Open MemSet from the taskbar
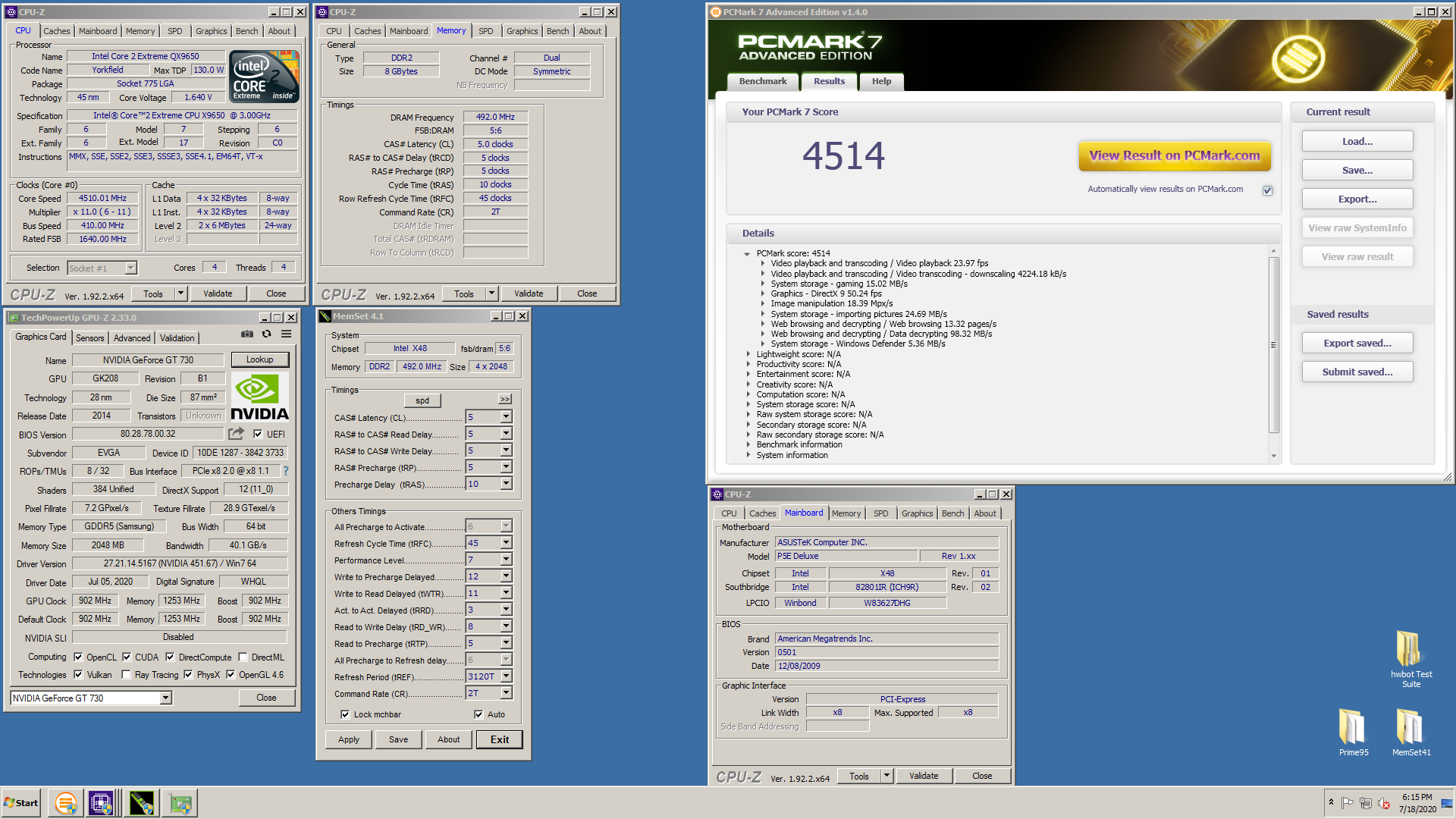Viewport: 1456px width, 819px height. 141,803
